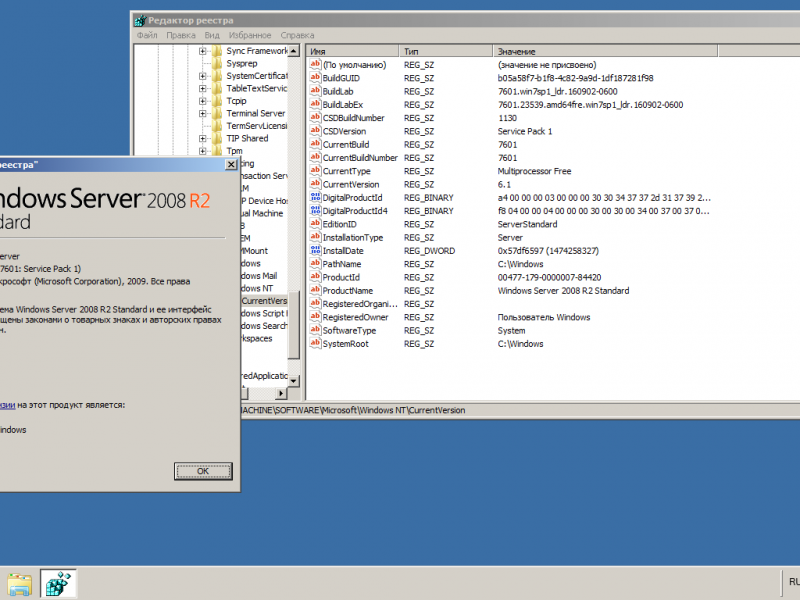Expand the SystemCertificates tree node

click(x=203, y=76)
